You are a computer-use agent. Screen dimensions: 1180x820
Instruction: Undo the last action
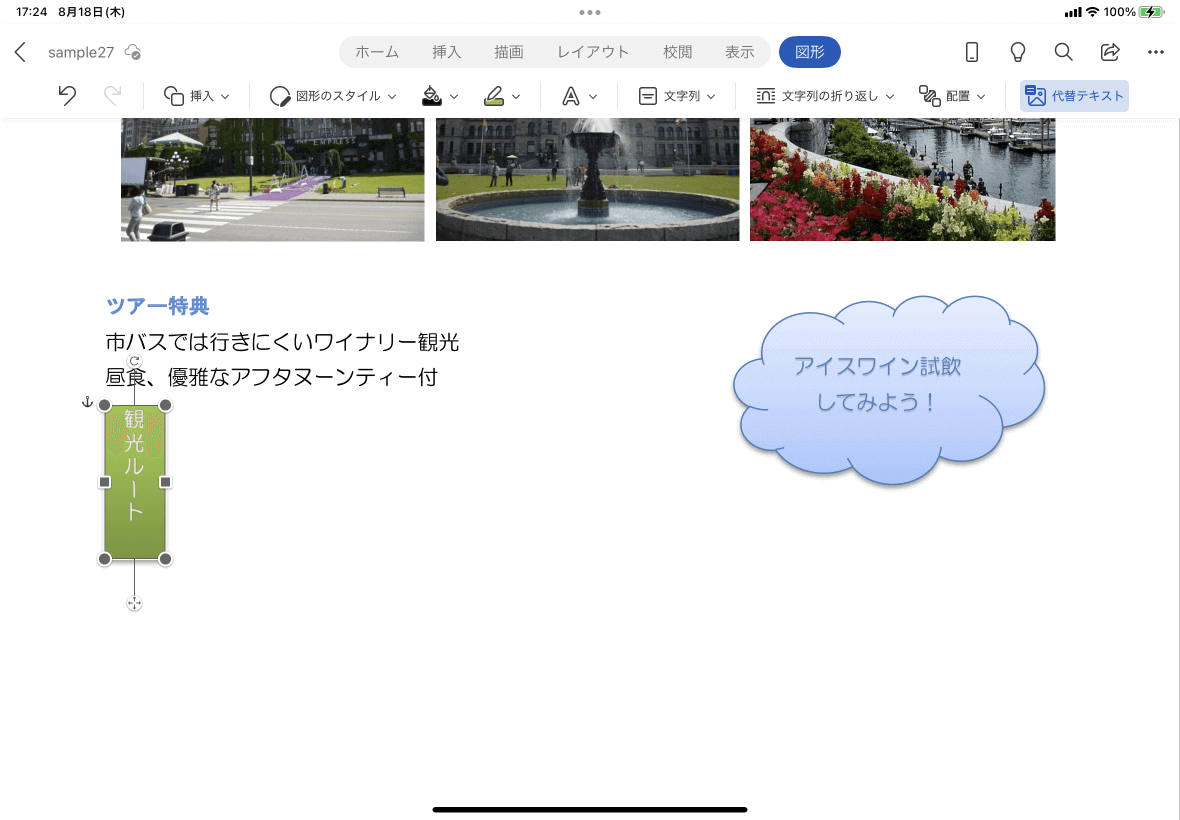click(67, 96)
